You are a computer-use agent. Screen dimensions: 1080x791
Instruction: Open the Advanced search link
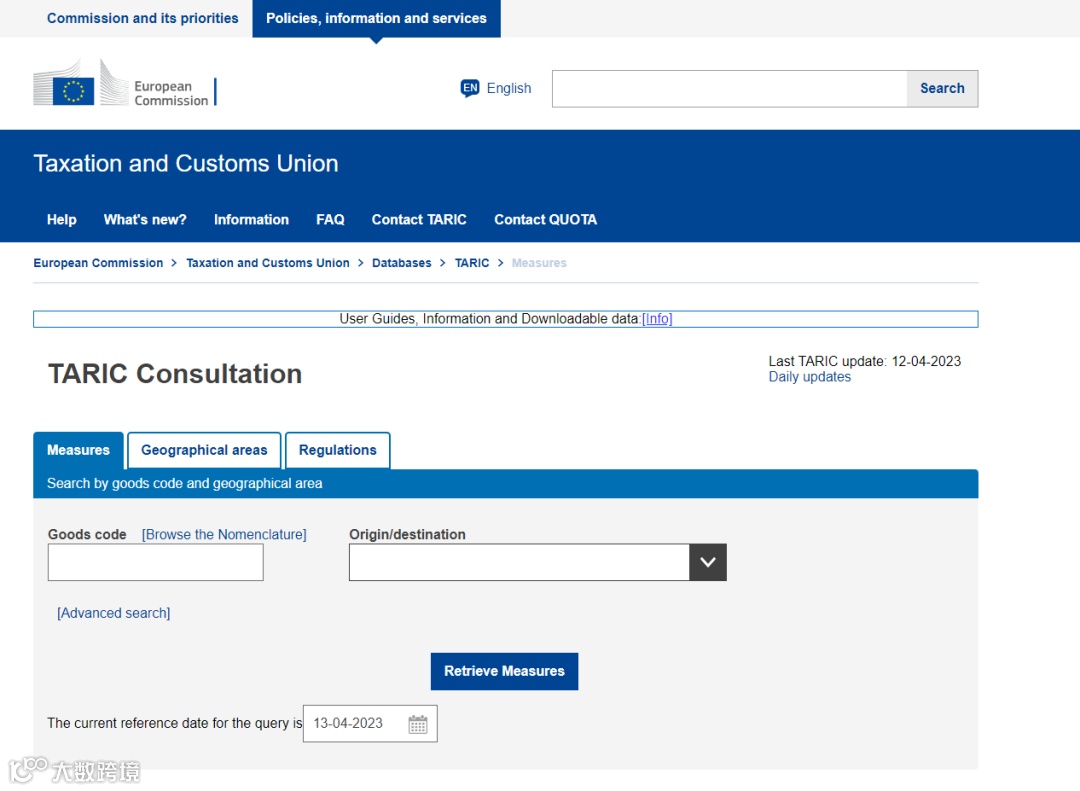click(x=114, y=613)
